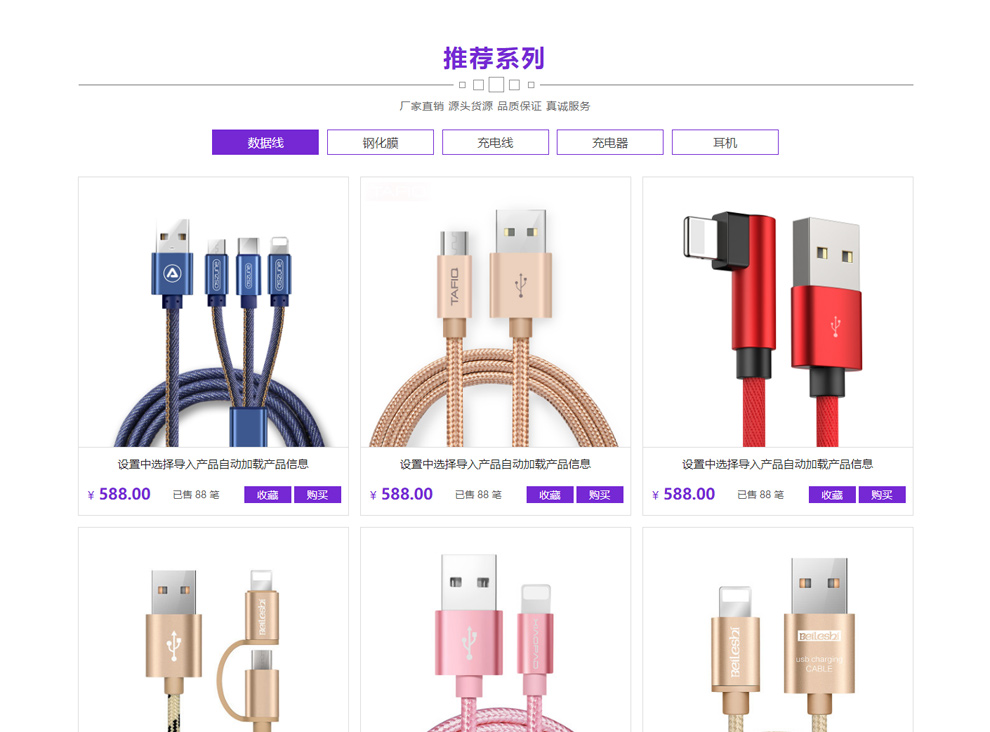Select the 数据线 category tab
The height and width of the screenshot is (732, 990).
click(x=265, y=142)
